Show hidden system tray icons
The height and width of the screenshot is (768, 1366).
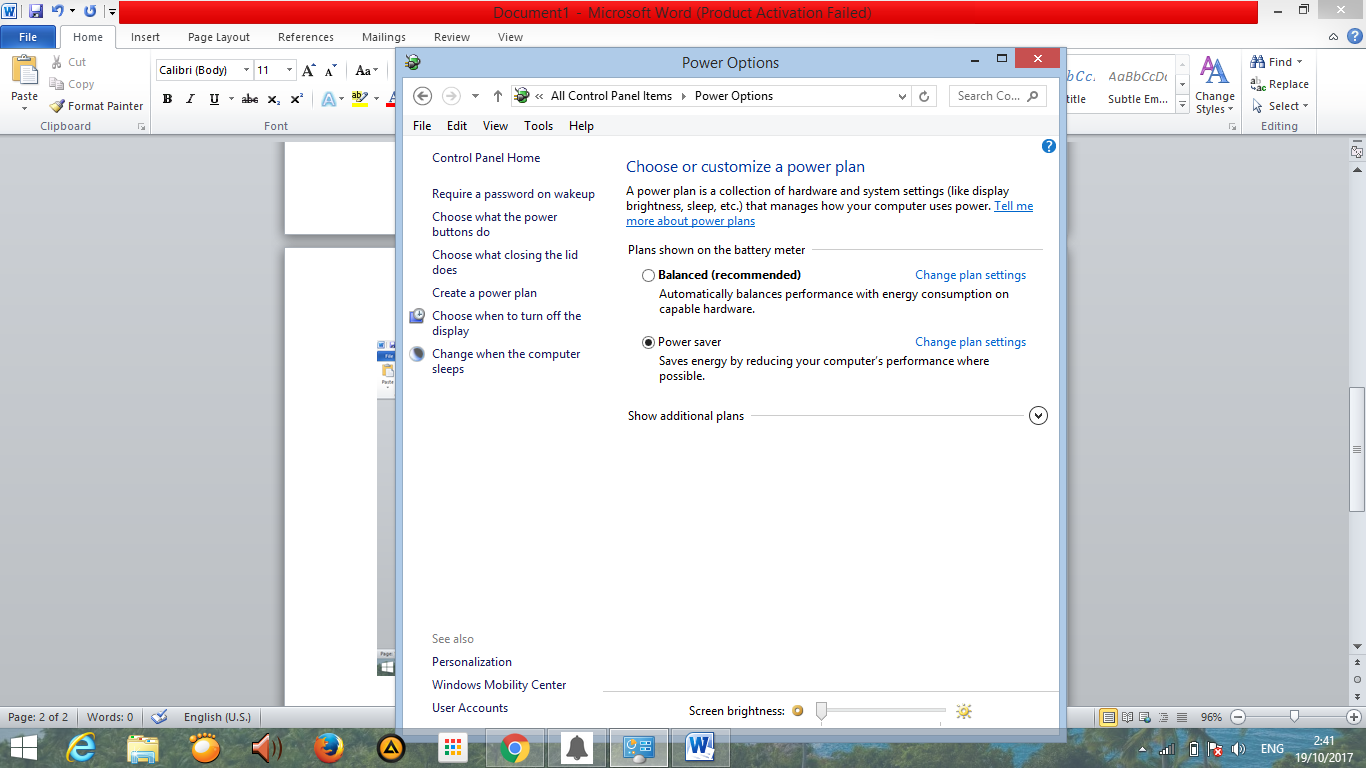click(x=1142, y=748)
